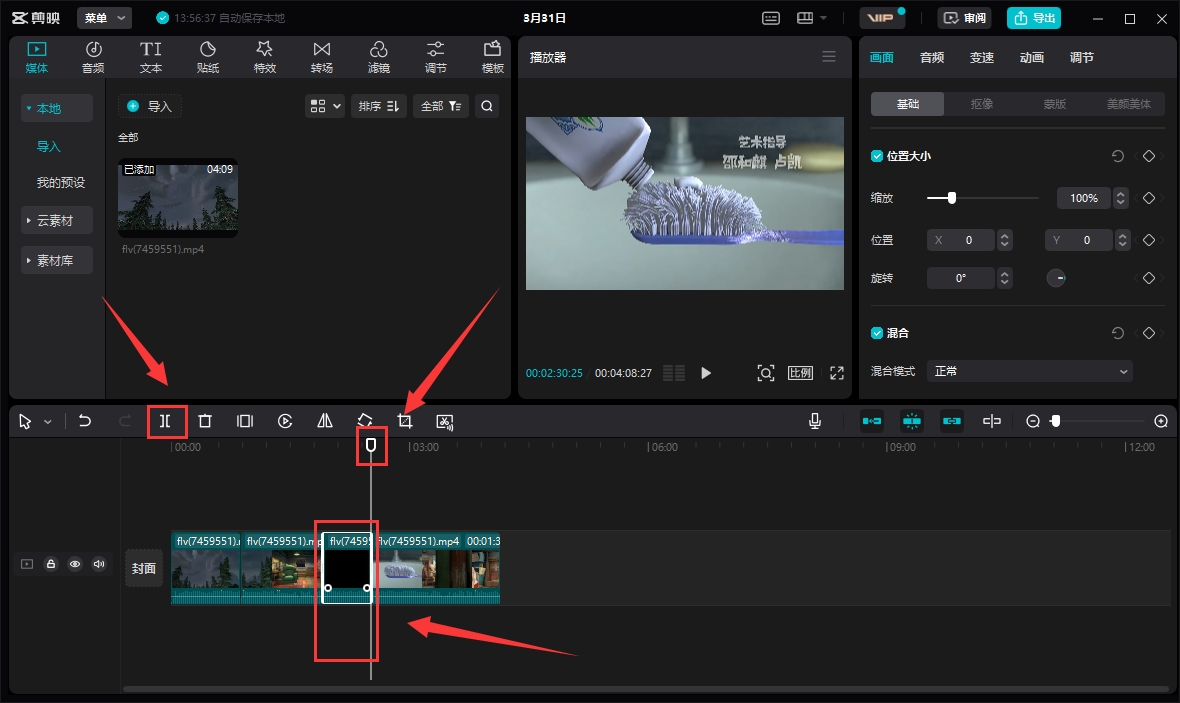Toggle the 位置大小 checkbox
Viewport: 1180px width, 703px height.
point(877,156)
